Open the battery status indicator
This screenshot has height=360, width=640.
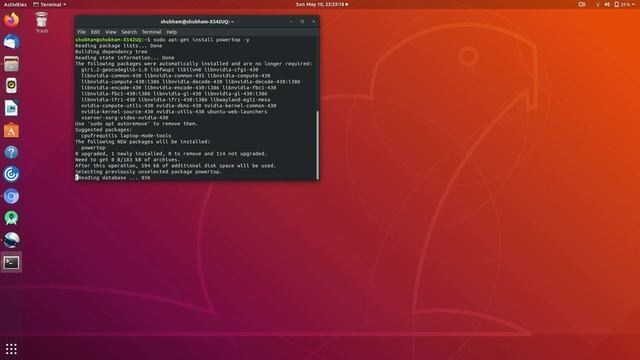pos(622,4)
